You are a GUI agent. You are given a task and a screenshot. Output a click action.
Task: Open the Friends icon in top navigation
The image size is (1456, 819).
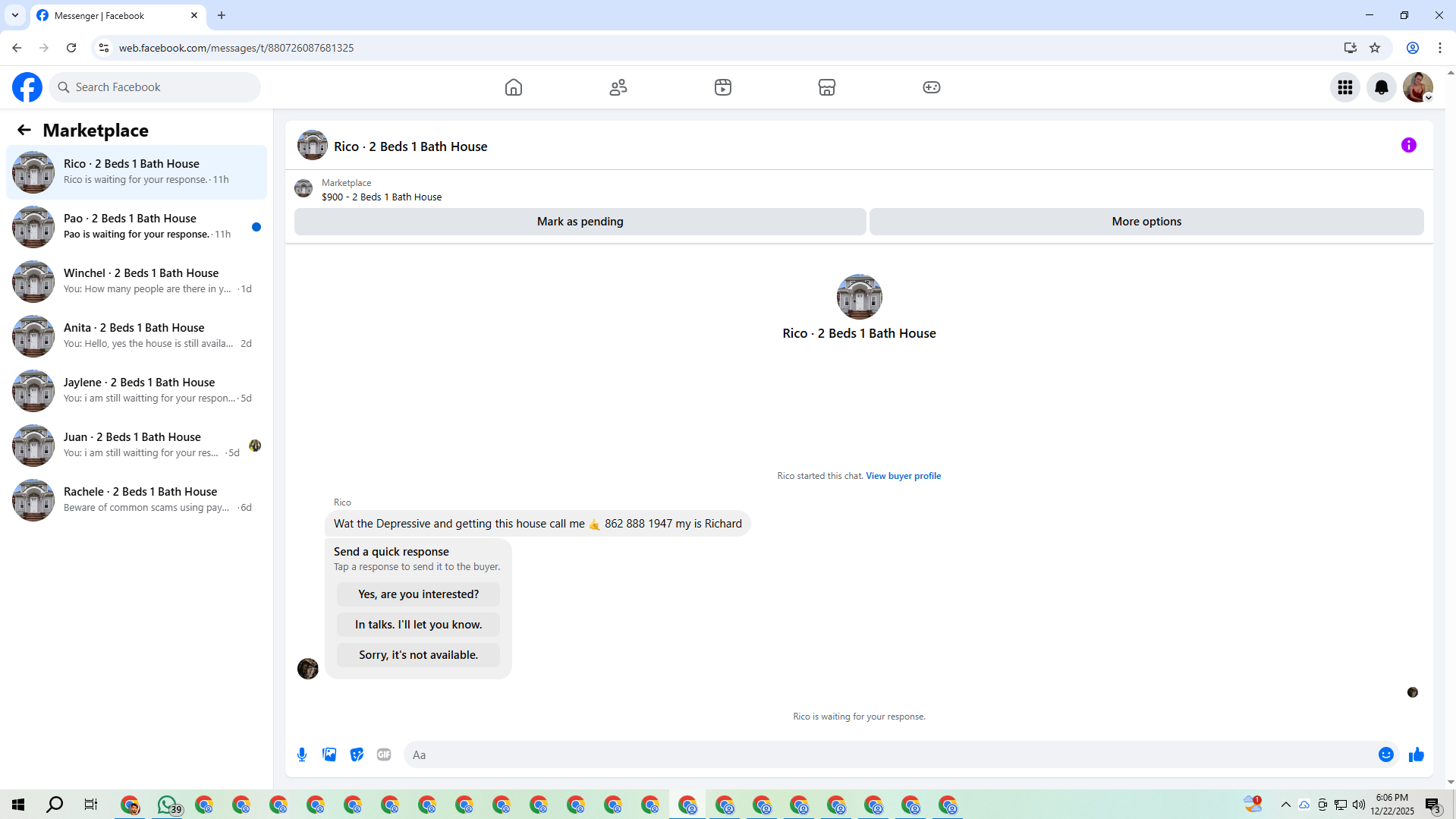[618, 87]
